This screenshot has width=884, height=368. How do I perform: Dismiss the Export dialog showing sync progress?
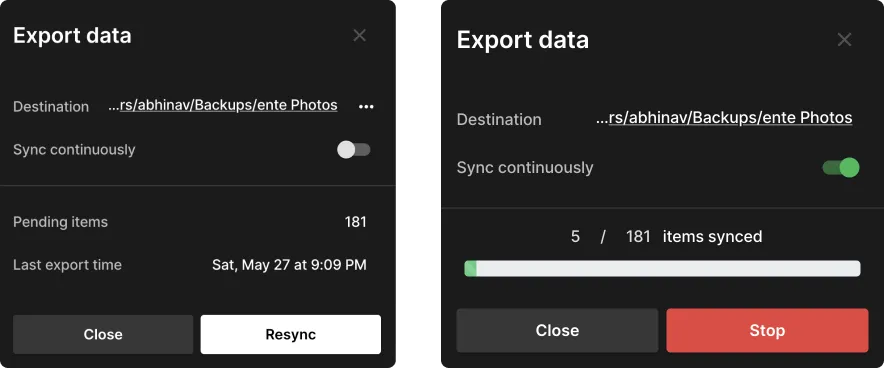tap(844, 39)
